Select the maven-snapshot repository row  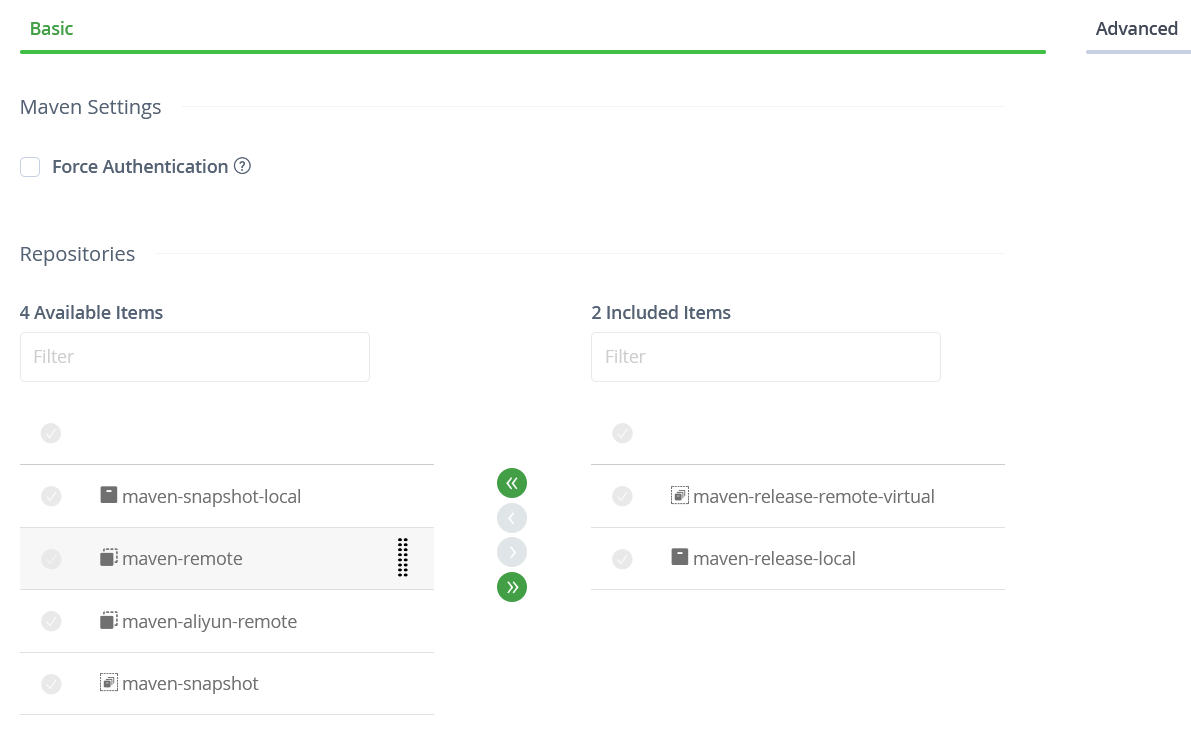(x=190, y=684)
